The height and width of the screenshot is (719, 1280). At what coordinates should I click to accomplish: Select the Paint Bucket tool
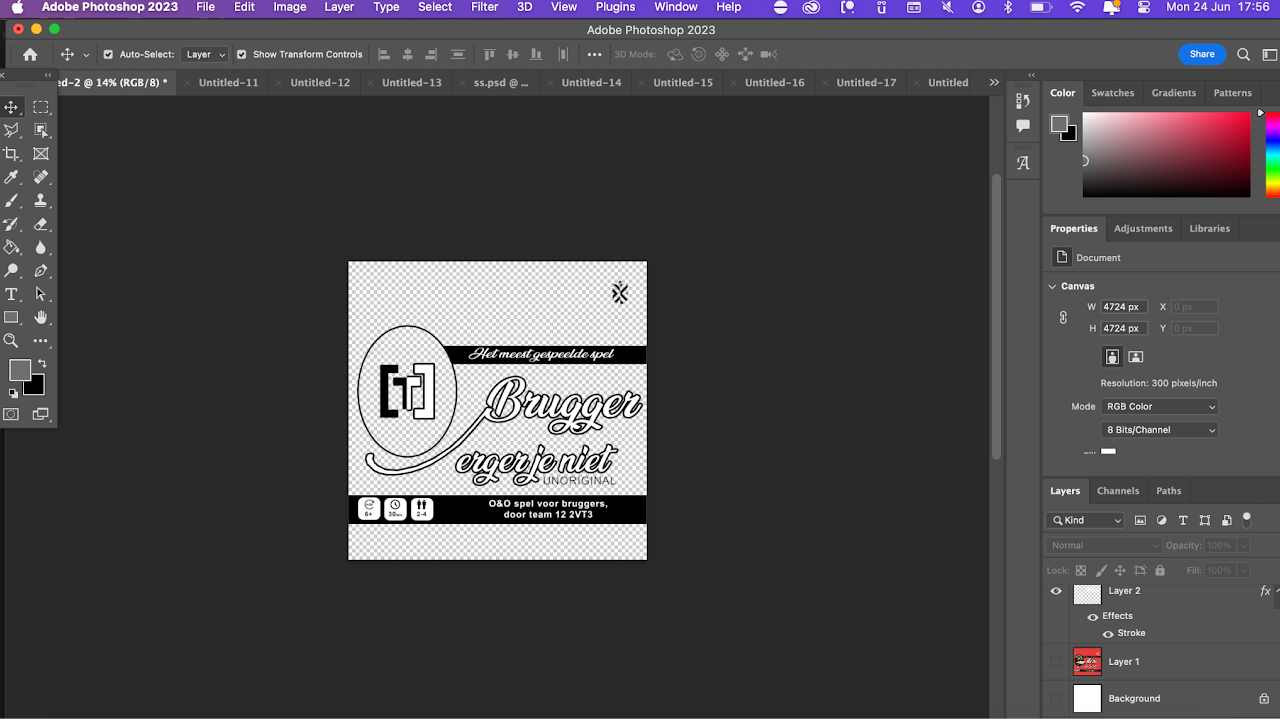point(12,247)
